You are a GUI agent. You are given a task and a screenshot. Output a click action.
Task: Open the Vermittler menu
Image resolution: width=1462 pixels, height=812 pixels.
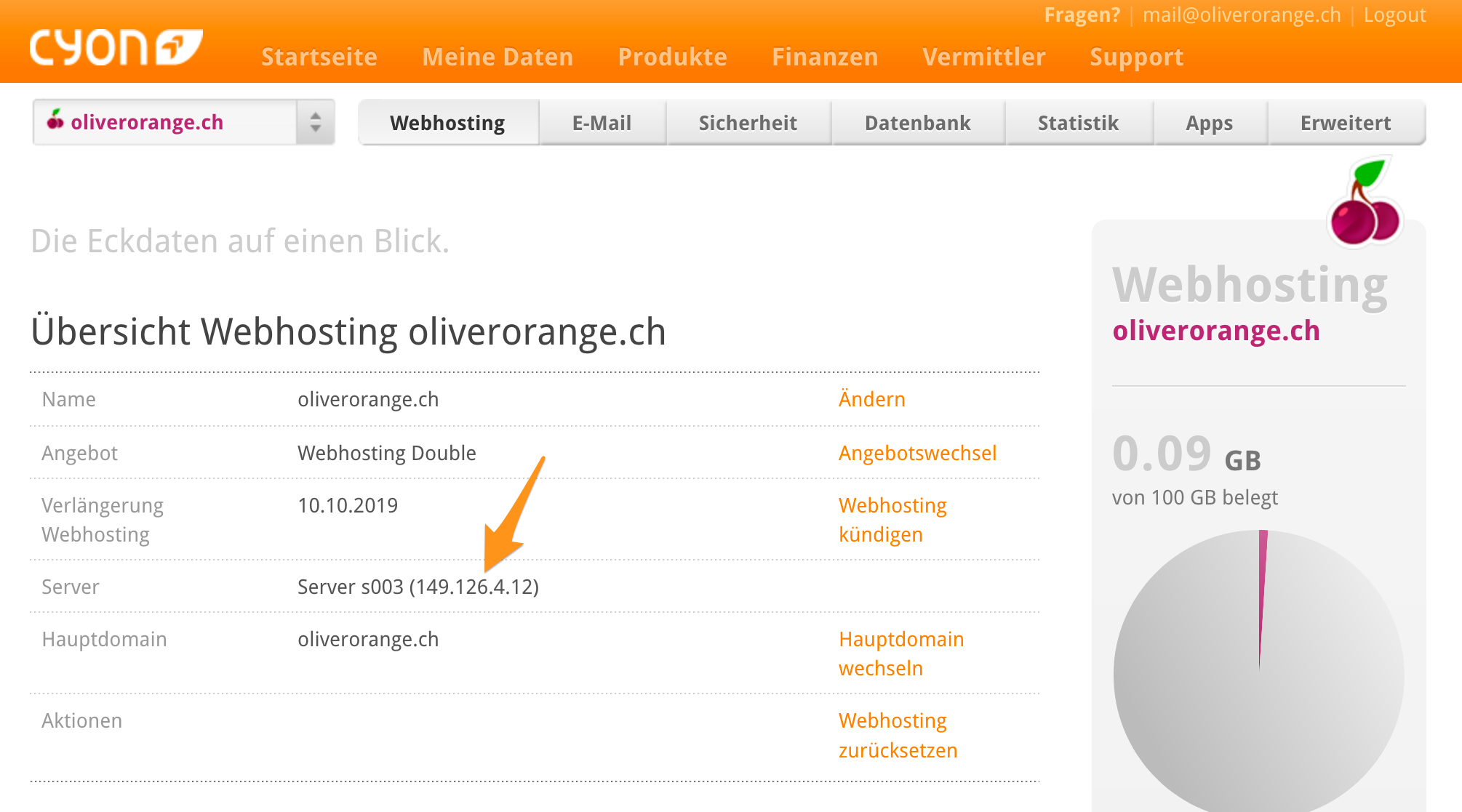pos(983,57)
